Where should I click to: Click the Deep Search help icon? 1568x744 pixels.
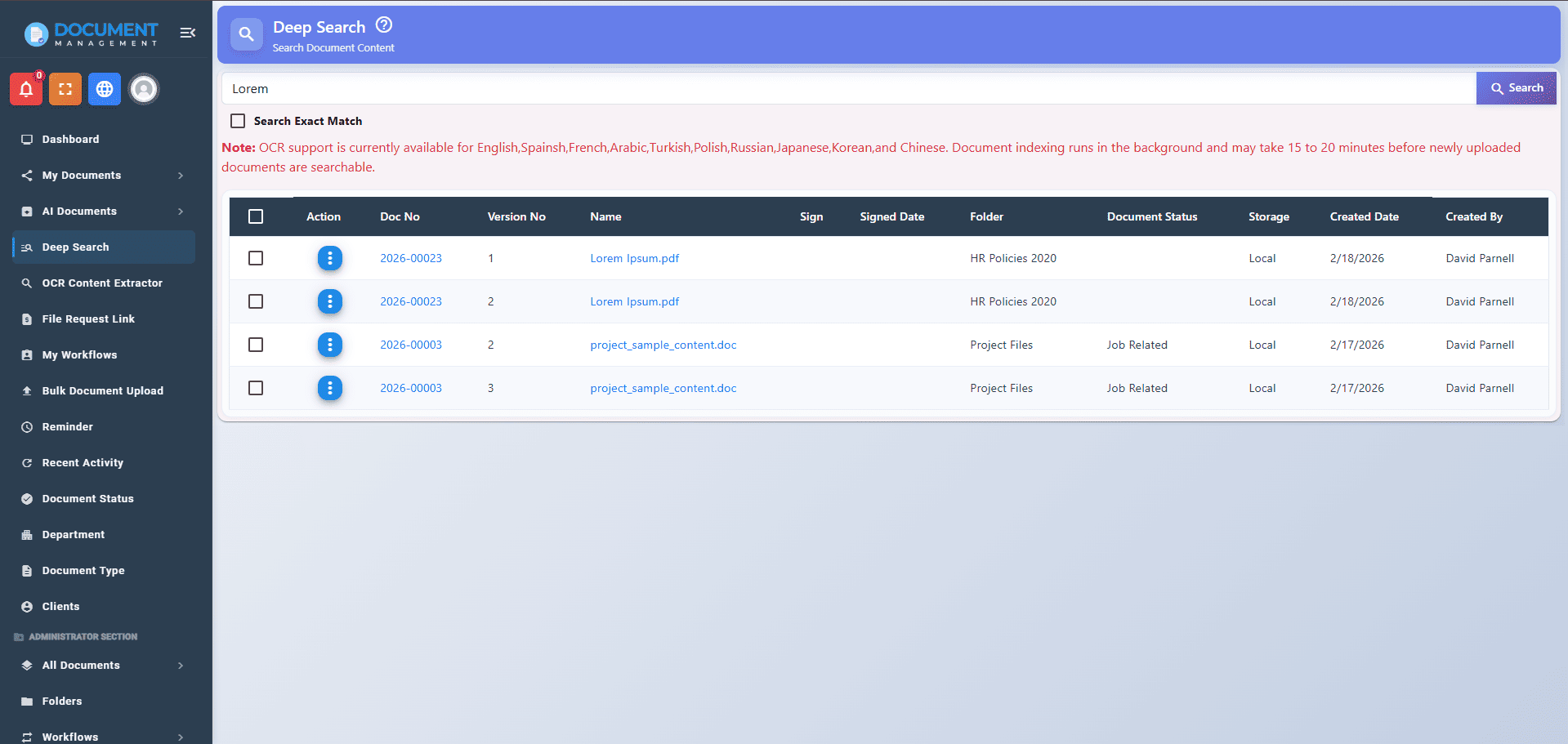click(384, 25)
